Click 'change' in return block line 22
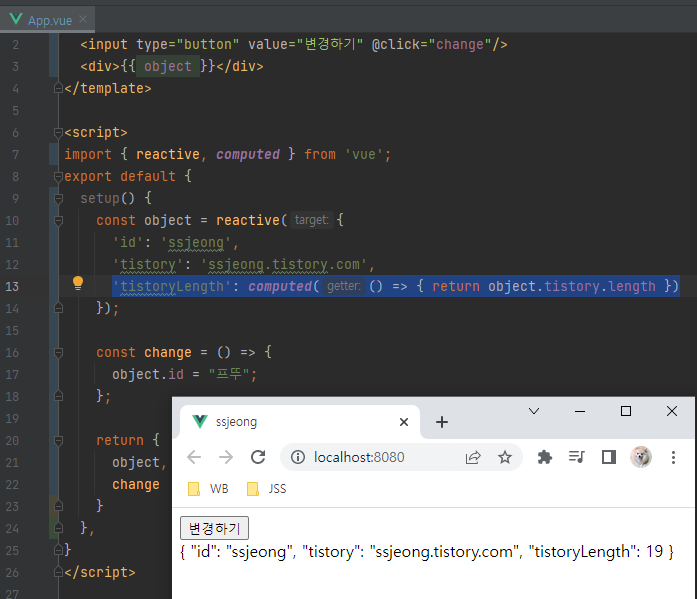Image resolution: width=697 pixels, height=599 pixels. point(136,484)
